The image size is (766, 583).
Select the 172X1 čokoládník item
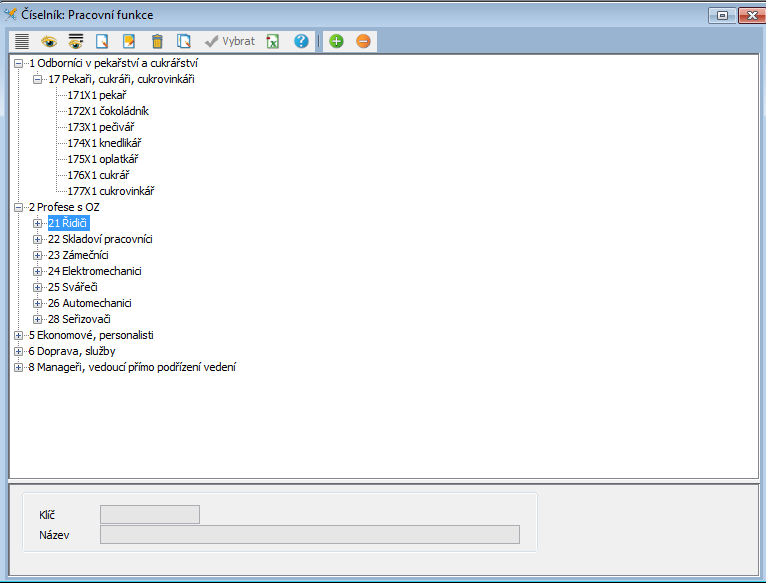pyautogui.click(x=108, y=111)
